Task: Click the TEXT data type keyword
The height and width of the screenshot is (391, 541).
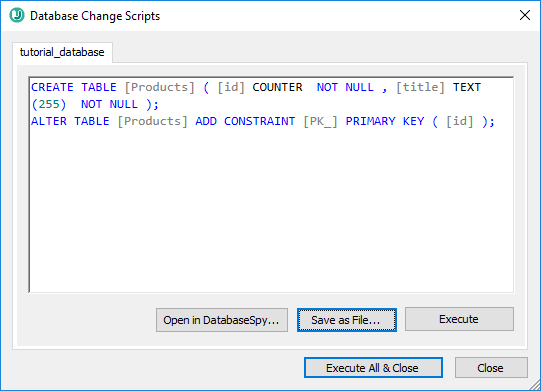Action: [466, 87]
